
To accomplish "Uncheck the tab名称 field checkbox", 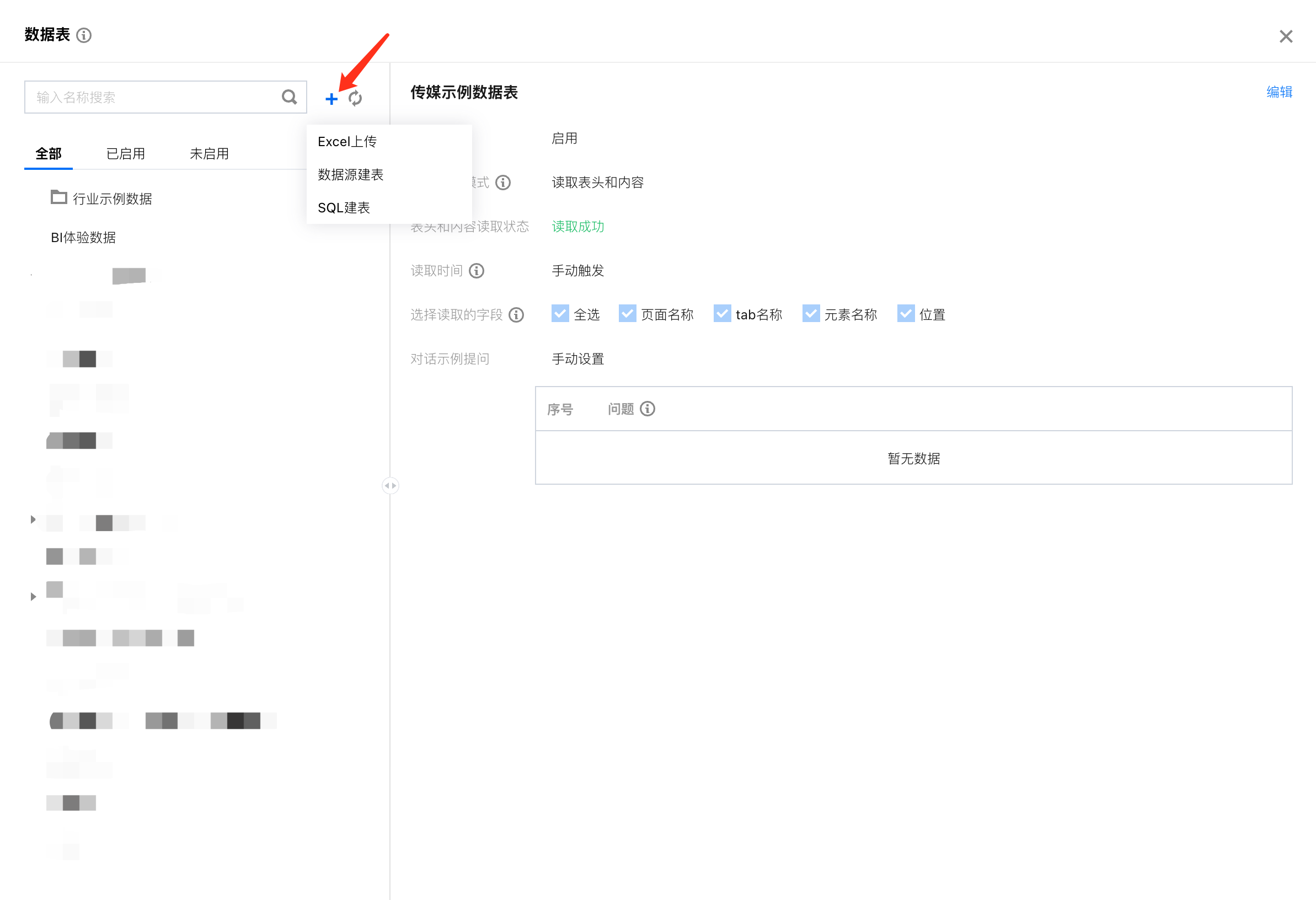I will pos(722,314).
